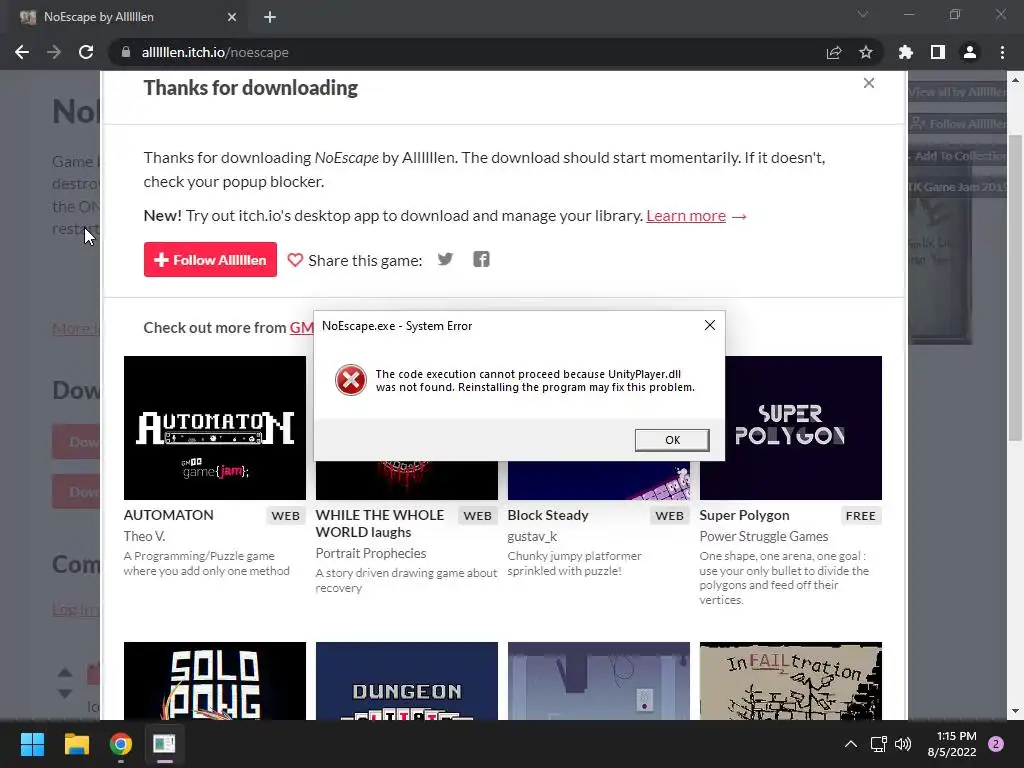Image resolution: width=1024 pixels, height=768 pixels.
Task: Open the Solo Pong game thumbnail
Action: tap(215, 681)
